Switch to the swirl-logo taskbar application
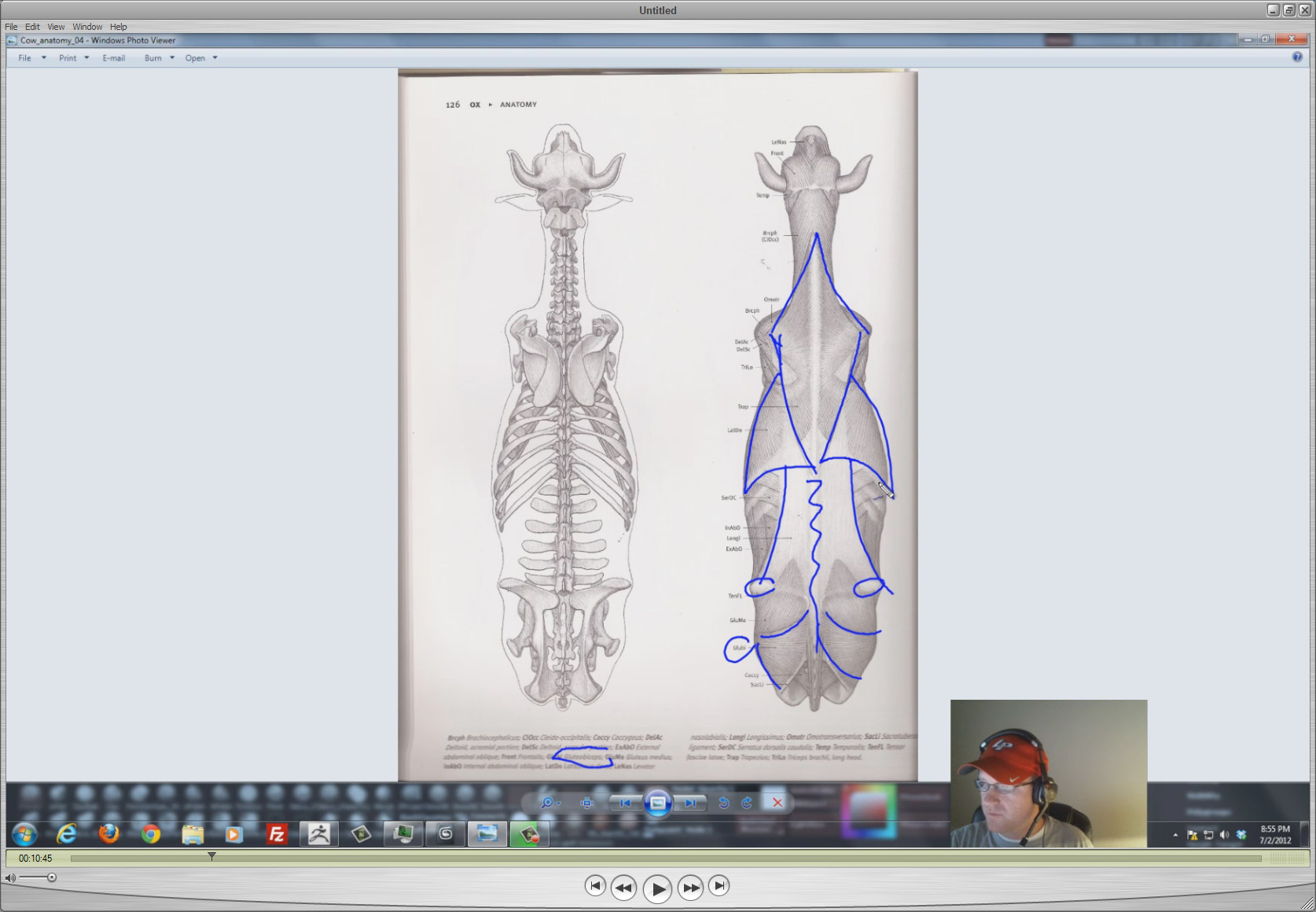1316x912 pixels. (446, 833)
